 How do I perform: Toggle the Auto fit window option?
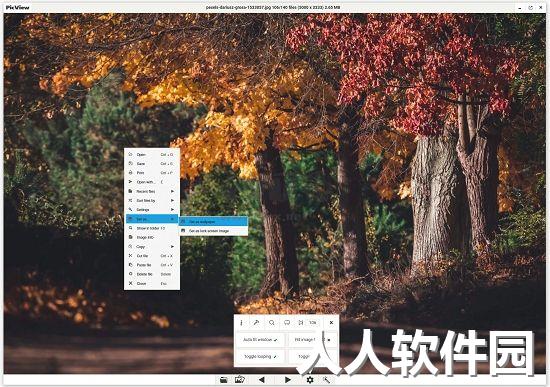260,340
